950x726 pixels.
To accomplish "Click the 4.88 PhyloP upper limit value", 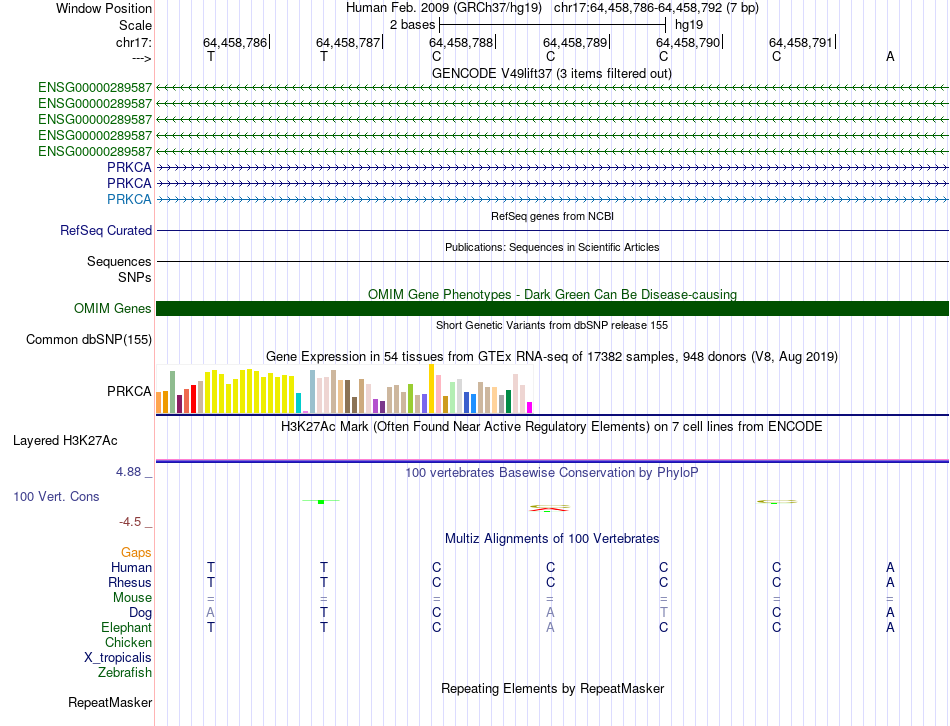I will pos(128,471).
